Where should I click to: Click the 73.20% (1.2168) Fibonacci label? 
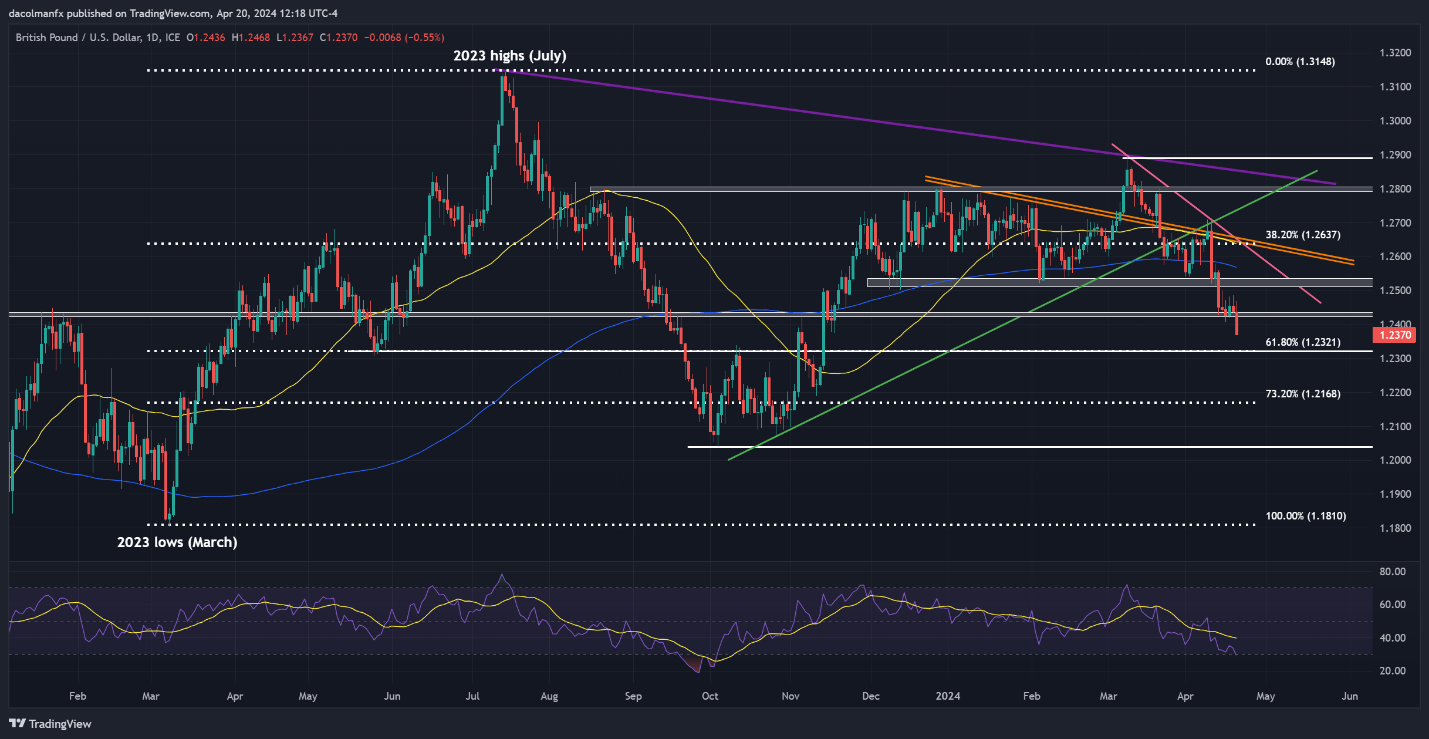click(x=1300, y=394)
